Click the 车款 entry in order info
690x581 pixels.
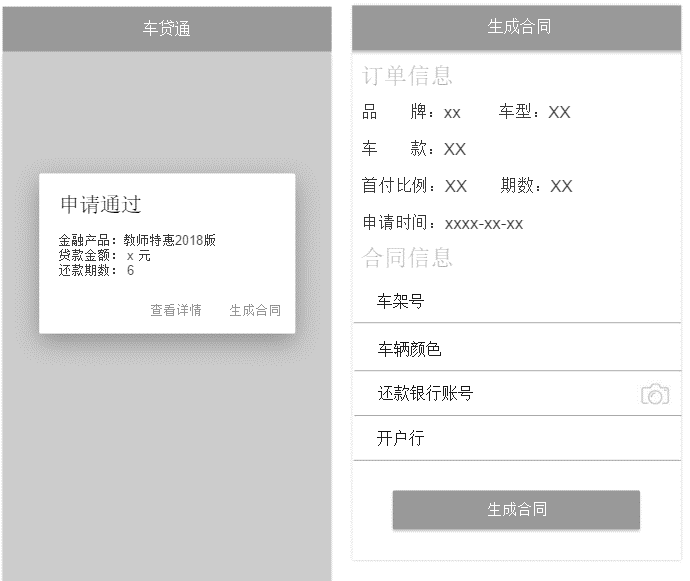point(414,149)
